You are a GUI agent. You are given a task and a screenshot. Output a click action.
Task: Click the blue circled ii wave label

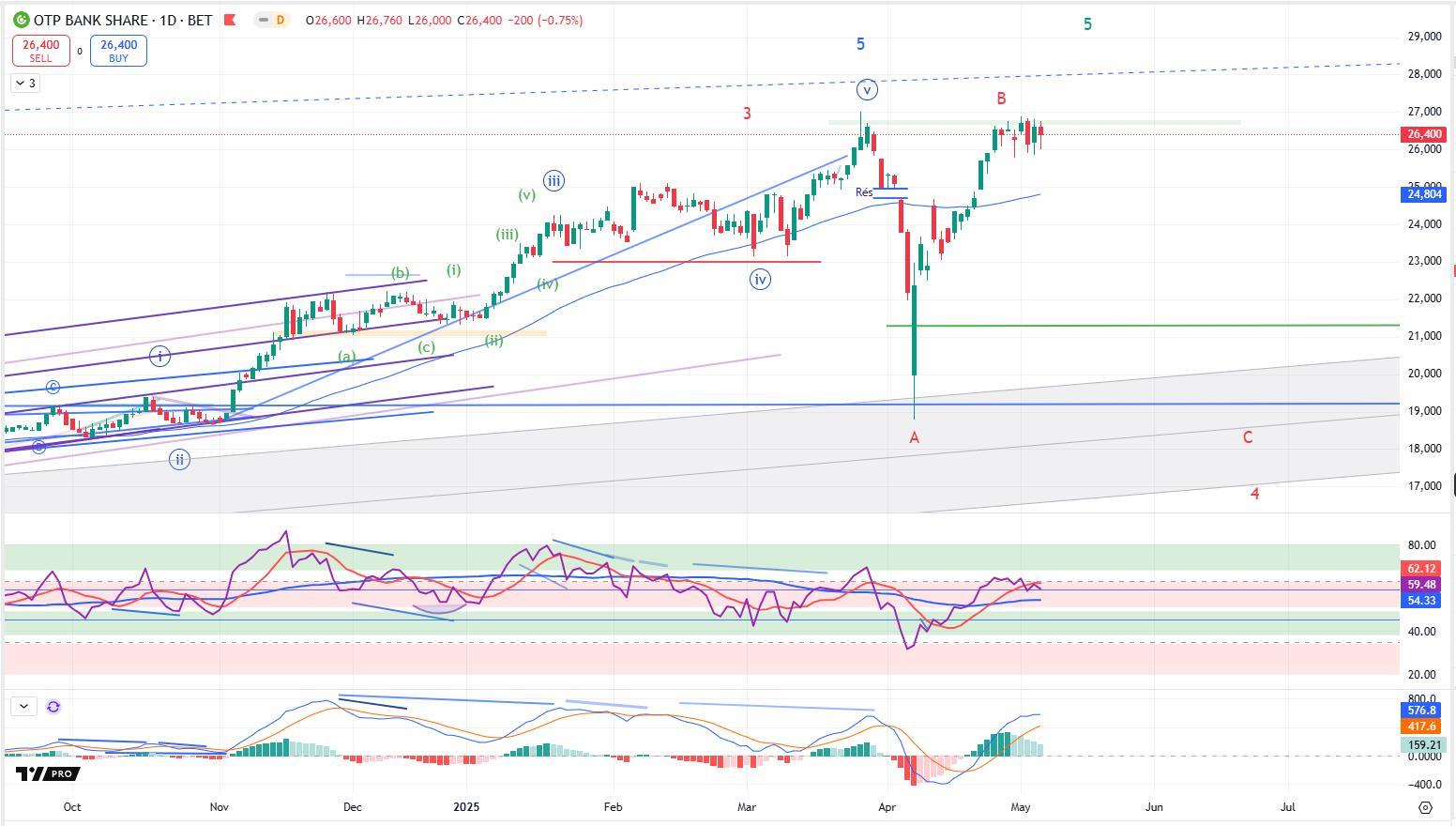pyautogui.click(x=179, y=459)
